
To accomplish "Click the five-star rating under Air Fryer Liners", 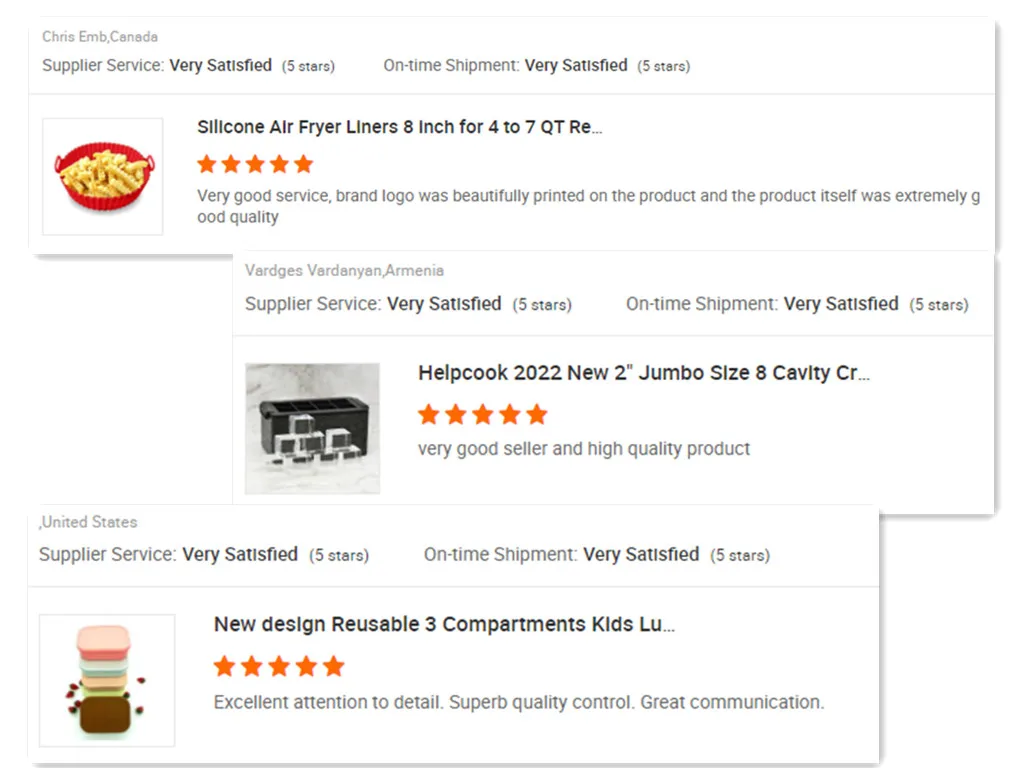I will pyautogui.click(x=255, y=164).
